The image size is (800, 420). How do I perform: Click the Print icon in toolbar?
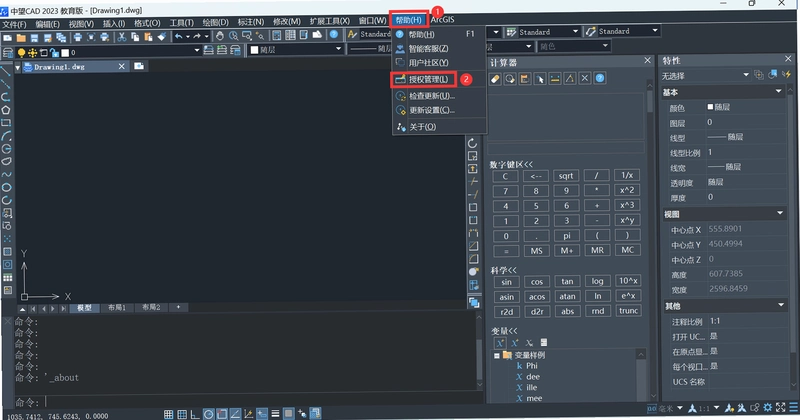(x=78, y=37)
